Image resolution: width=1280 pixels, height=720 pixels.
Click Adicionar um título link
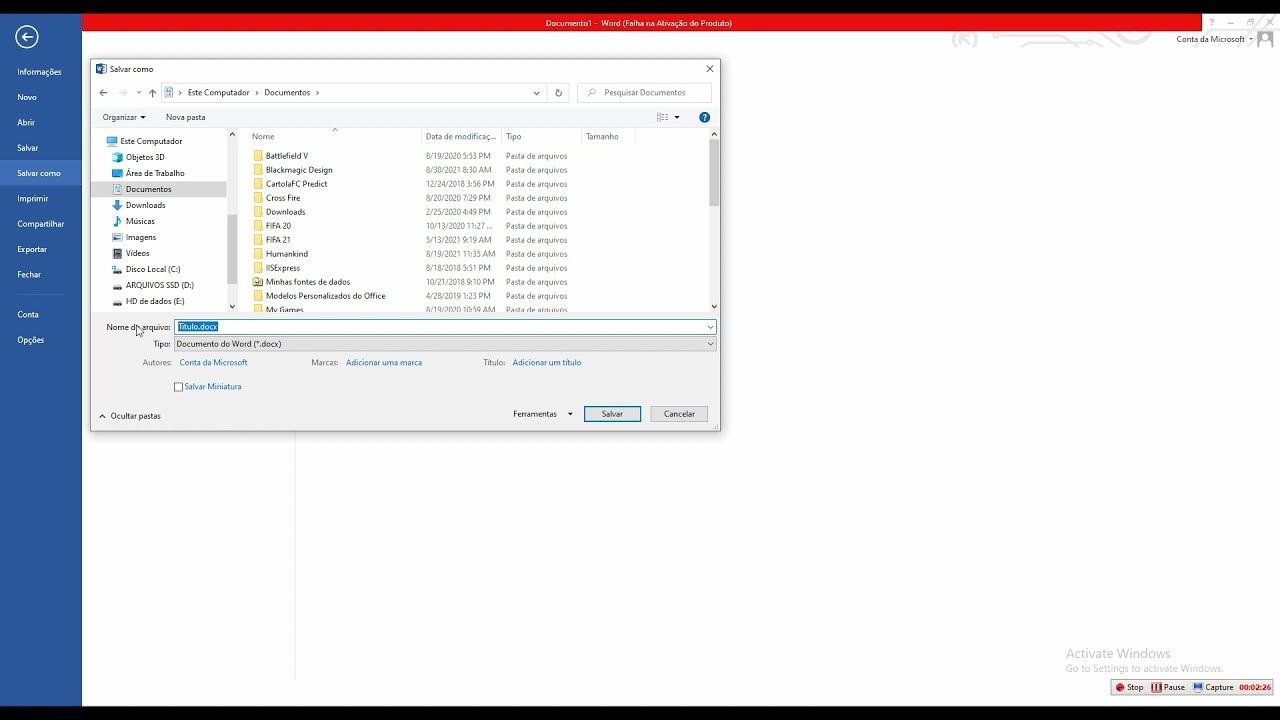point(547,363)
